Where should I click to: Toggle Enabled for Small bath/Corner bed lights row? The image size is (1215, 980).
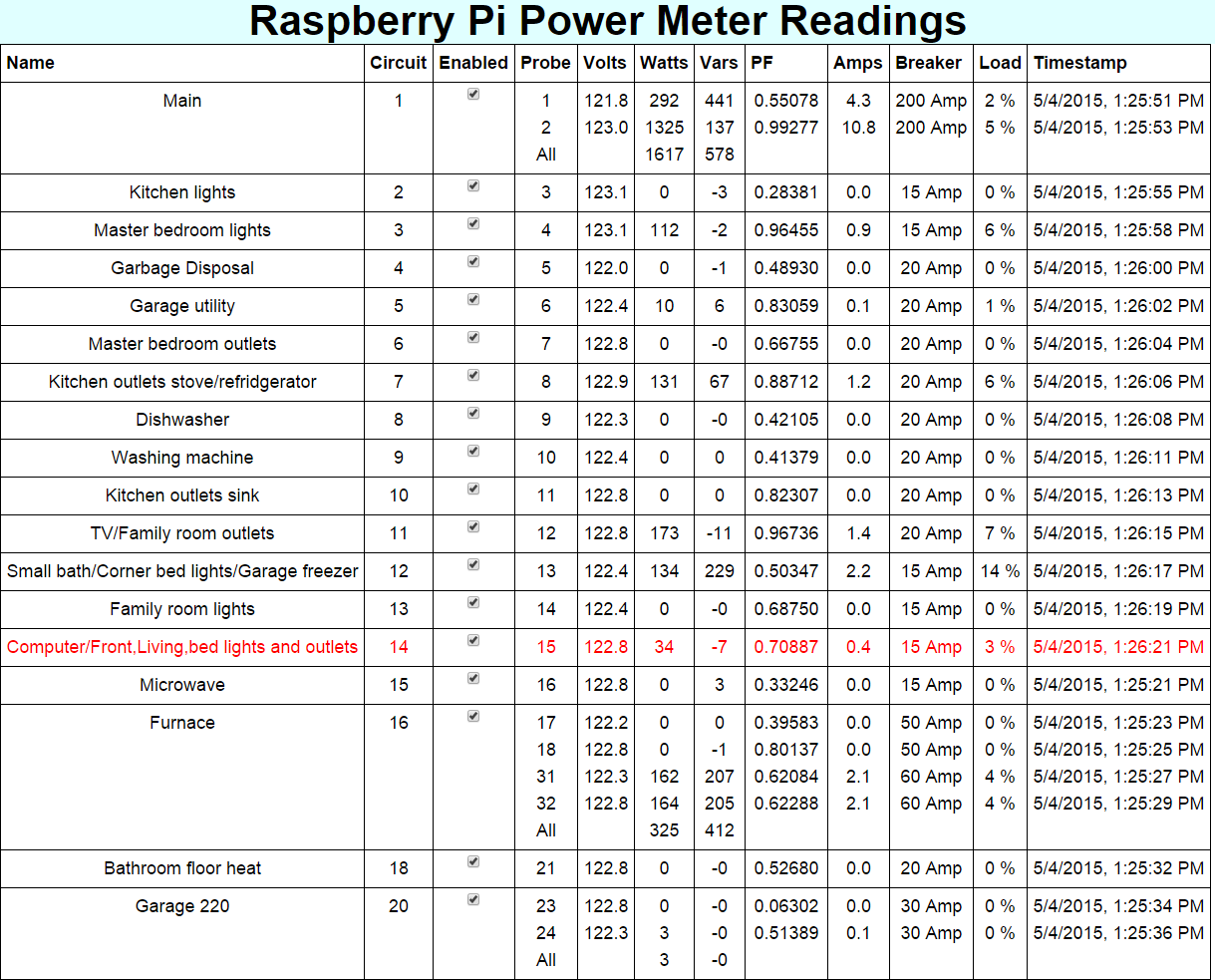tap(473, 565)
